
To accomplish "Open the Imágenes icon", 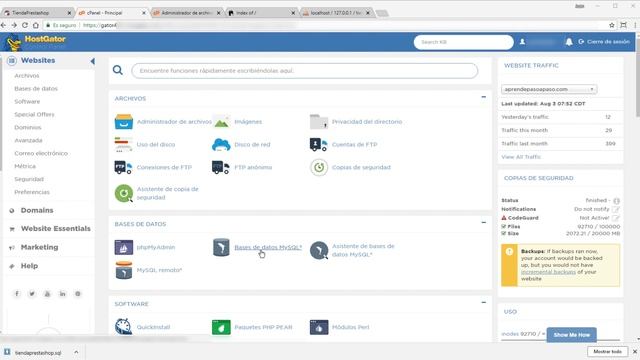I will click(x=221, y=122).
